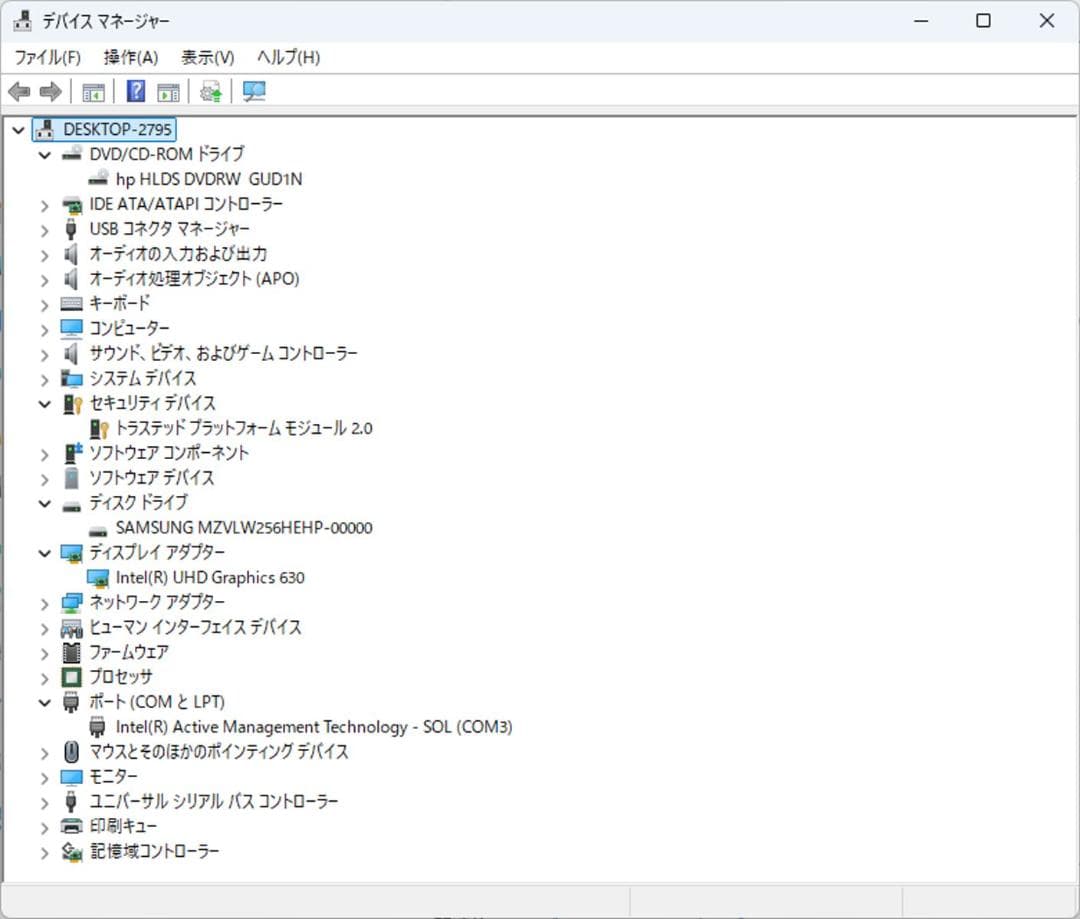Toggle the console tree panel icon
1080x919 pixels.
coord(93,91)
